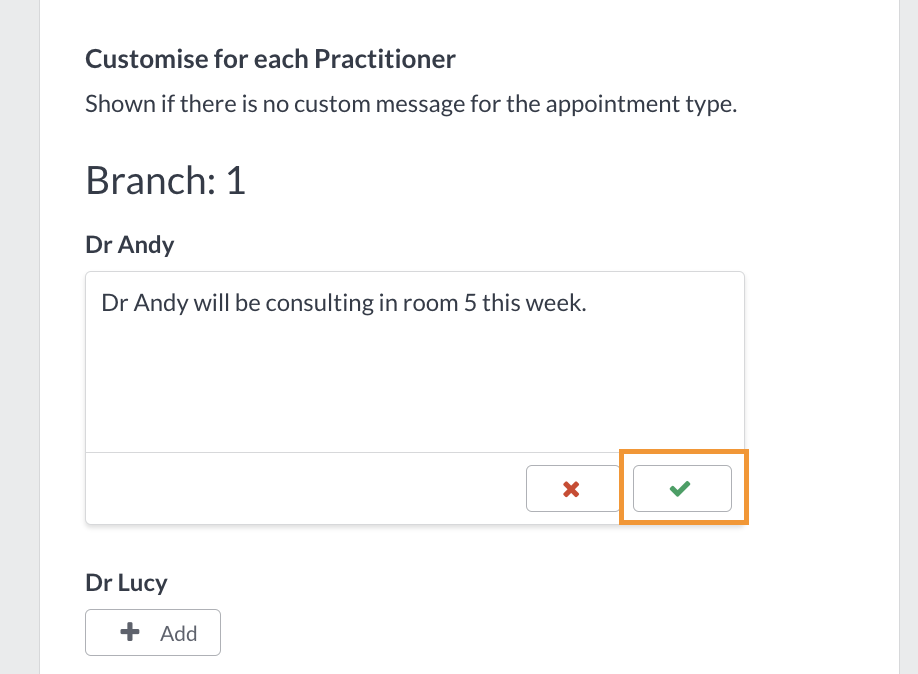Image resolution: width=918 pixels, height=674 pixels.
Task: Discard the custom message via the red cross
Action: (571, 488)
